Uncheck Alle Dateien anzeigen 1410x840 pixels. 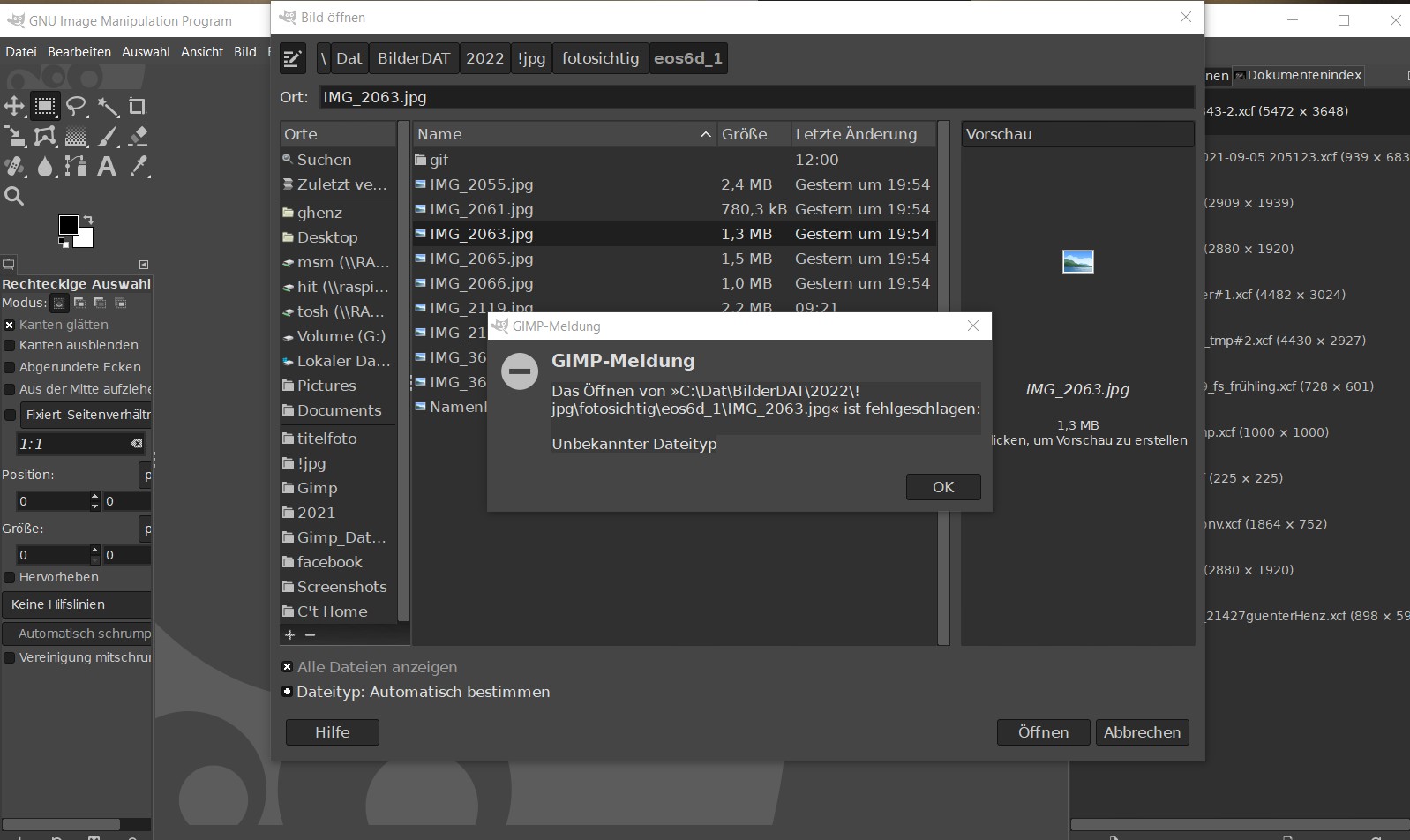tap(288, 667)
